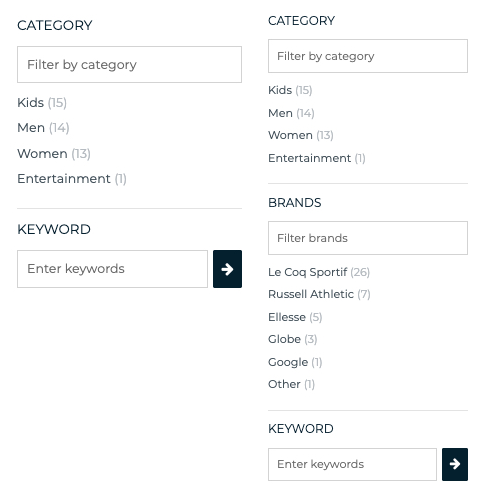This screenshot has width=491, height=502.
Task: Select the Ellesse brand filter
Action: (x=295, y=317)
